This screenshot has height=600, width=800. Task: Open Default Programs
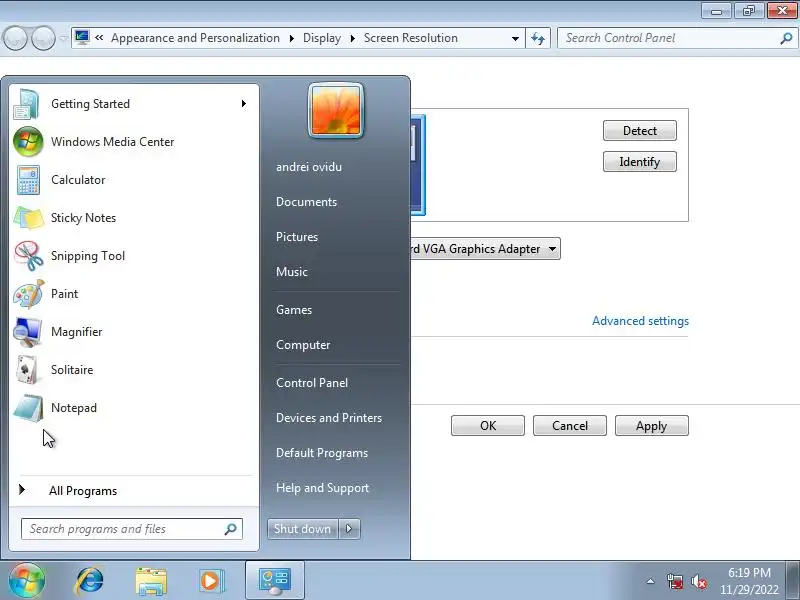coord(321,453)
